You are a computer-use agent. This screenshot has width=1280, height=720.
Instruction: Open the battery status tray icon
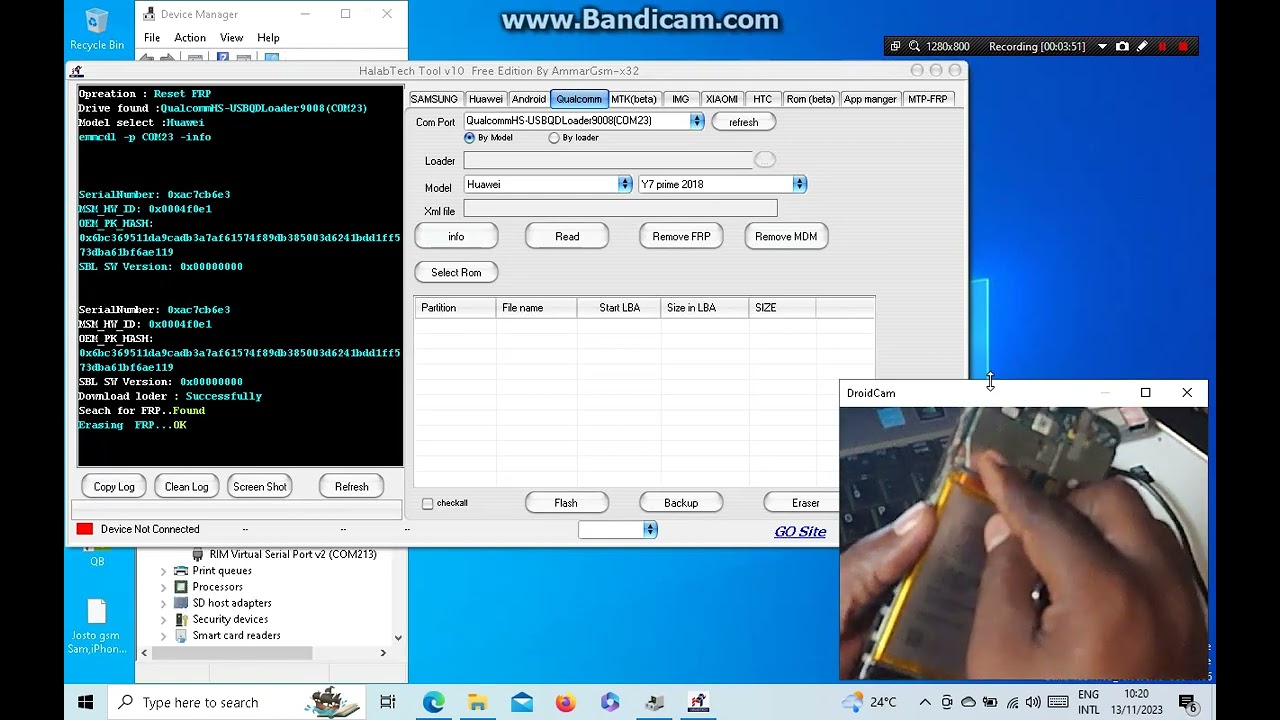991,702
